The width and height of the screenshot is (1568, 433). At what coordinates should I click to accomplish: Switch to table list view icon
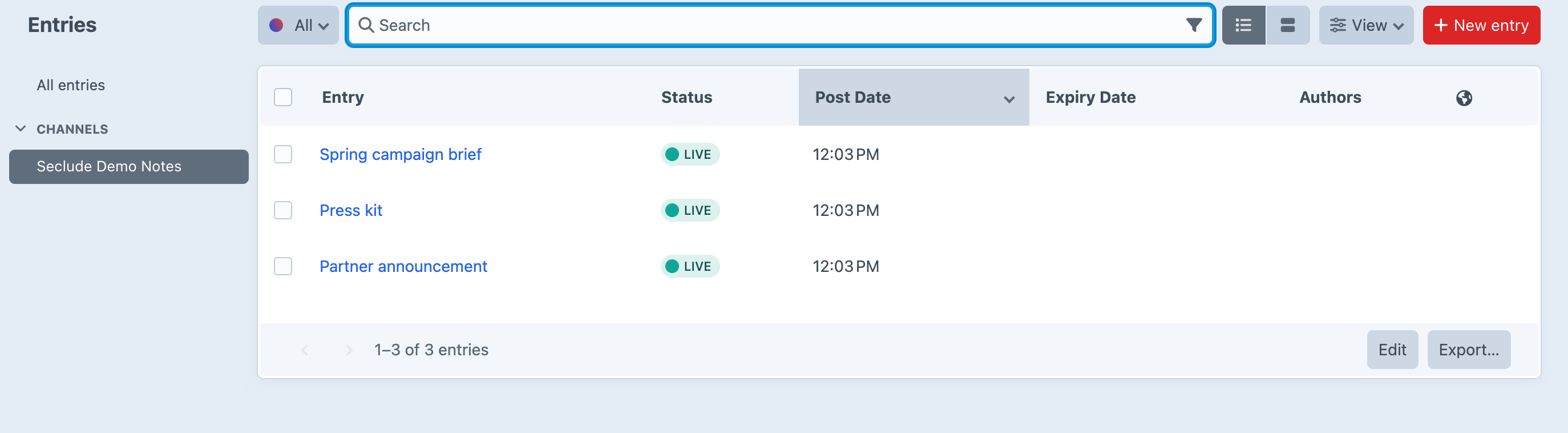(x=1243, y=25)
